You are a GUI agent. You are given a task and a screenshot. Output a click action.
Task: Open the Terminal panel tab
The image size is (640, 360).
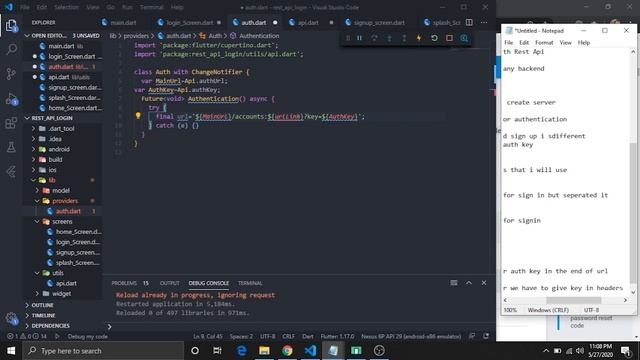250,283
